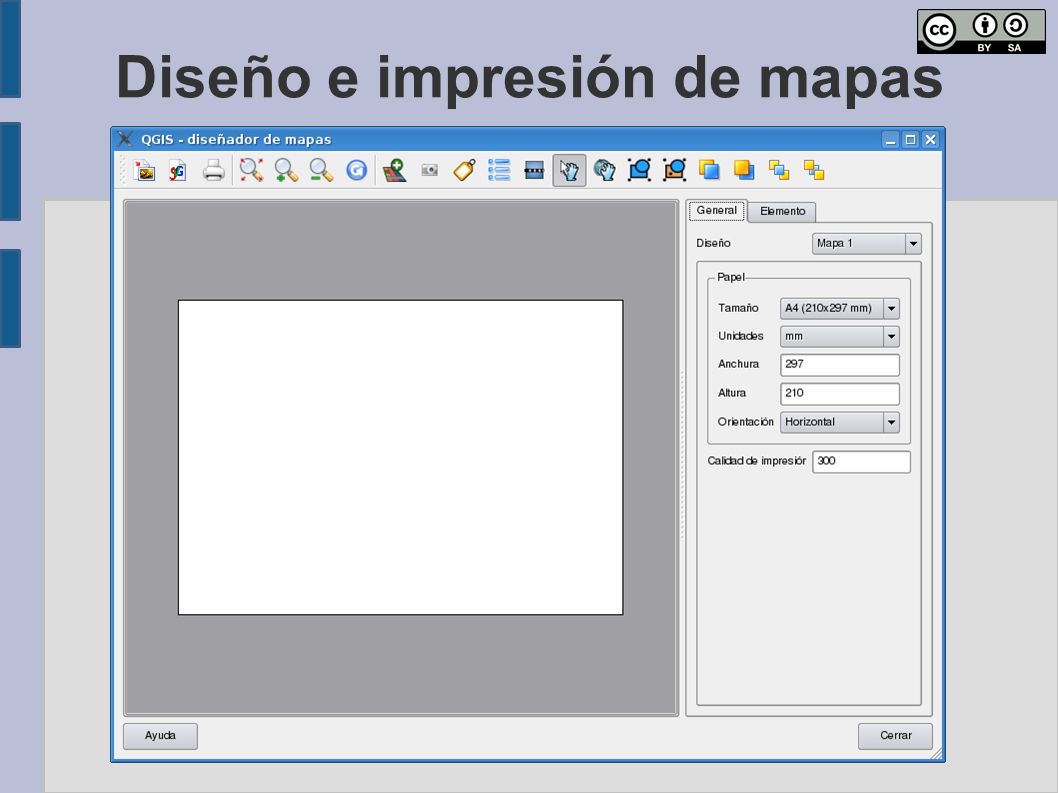This screenshot has height=793, width=1058.
Task: Close the QGIS diseñador de mapas window
Action: (x=930, y=140)
